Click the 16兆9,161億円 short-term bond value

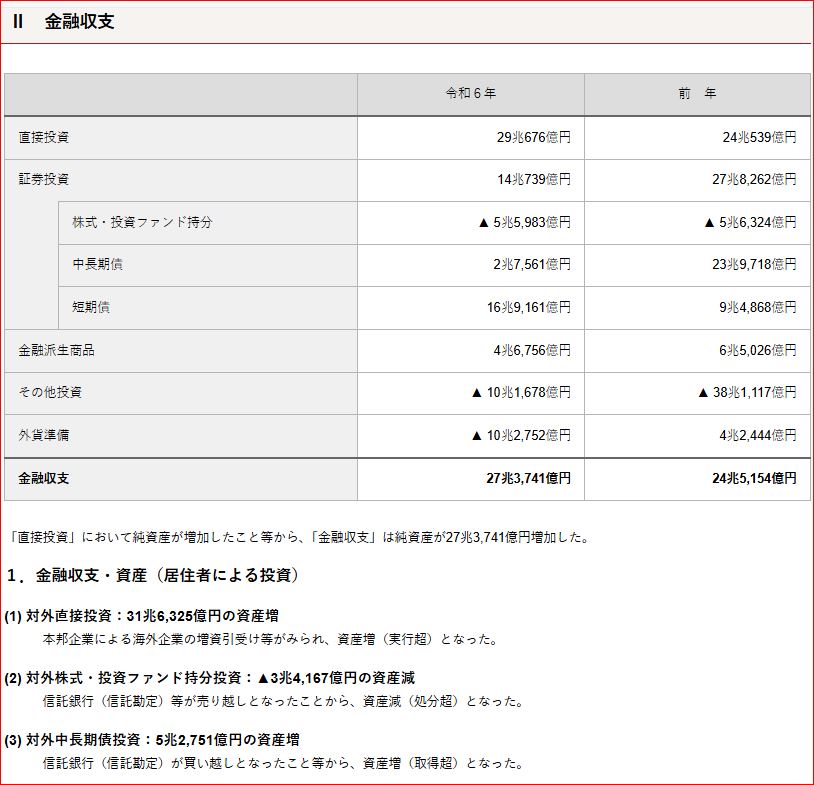pyautogui.click(x=529, y=307)
